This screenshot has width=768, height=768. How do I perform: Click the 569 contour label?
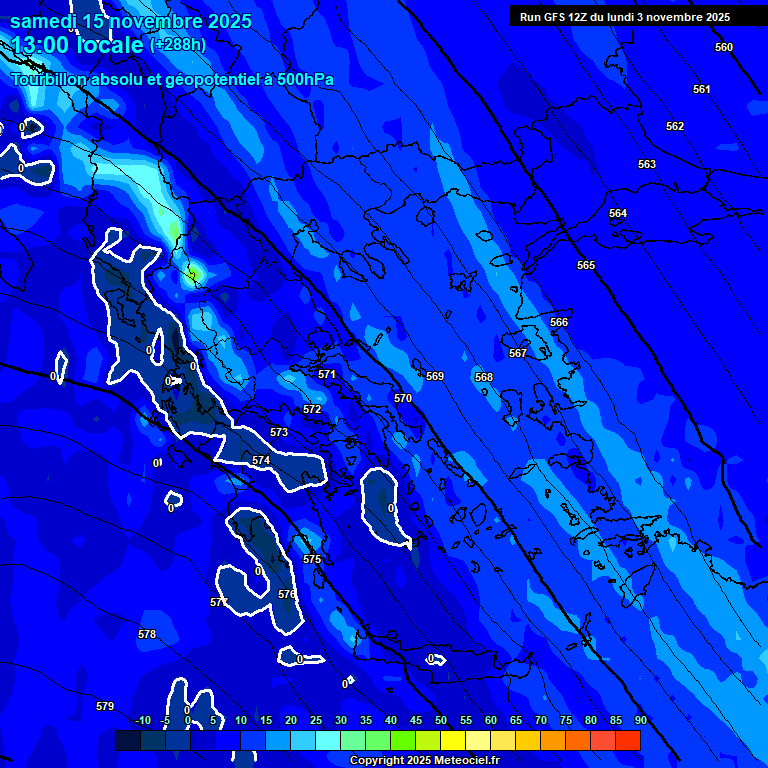pos(435,376)
